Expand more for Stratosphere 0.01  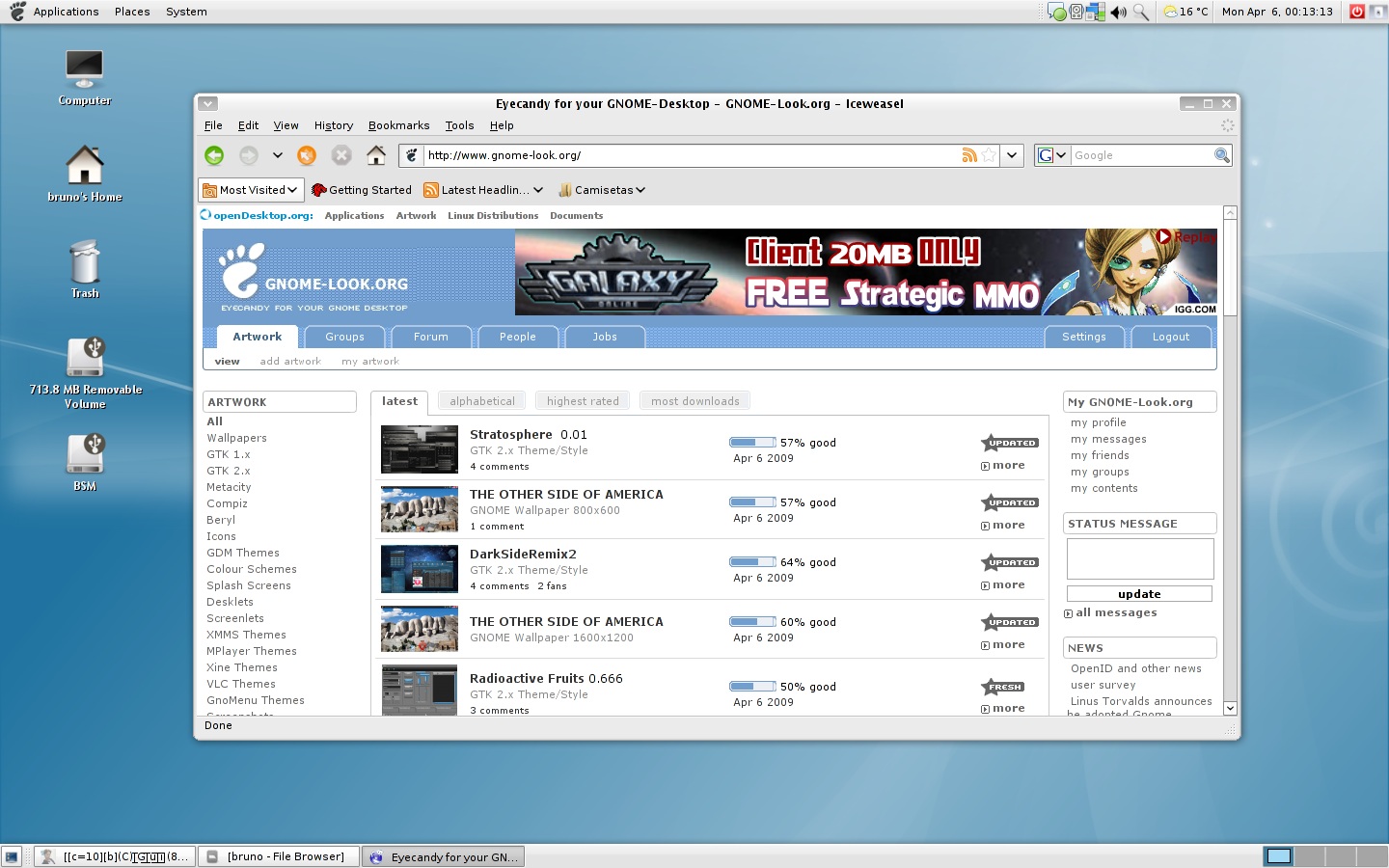click(1003, 466)
